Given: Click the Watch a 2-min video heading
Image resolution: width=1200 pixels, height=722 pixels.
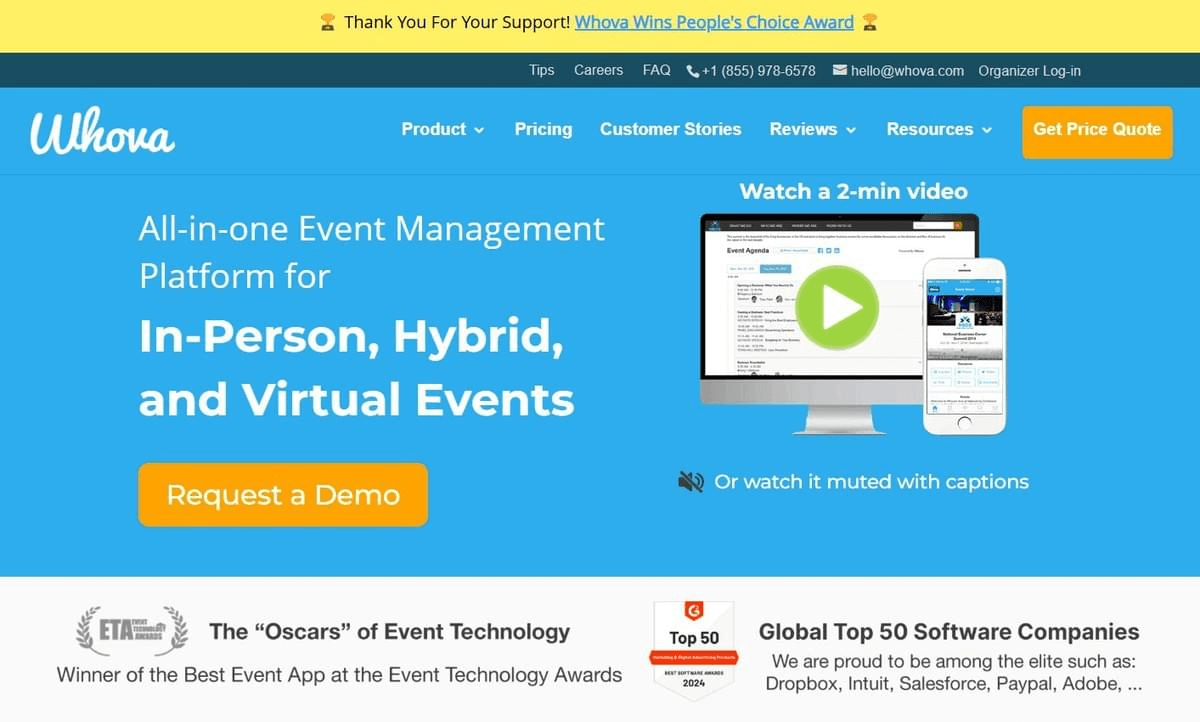Looking at the screenshot, I should click(853, 191).
